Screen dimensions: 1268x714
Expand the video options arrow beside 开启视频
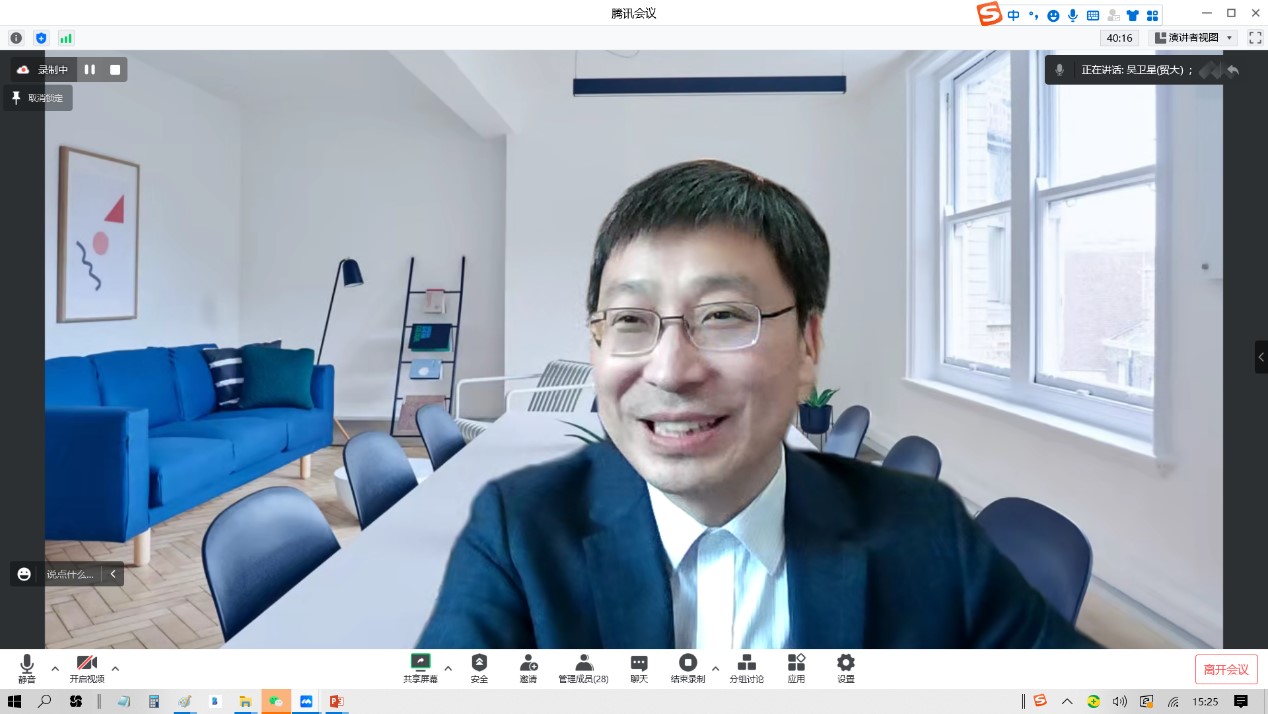pyautogui.click(x=115, y=668)
